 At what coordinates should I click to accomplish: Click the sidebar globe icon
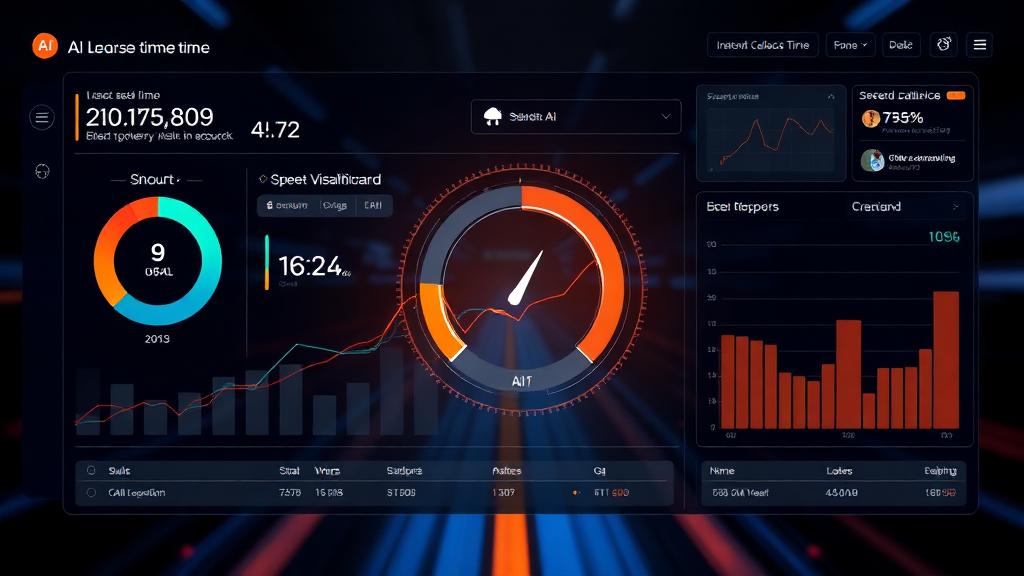click(x=42, y=172)
